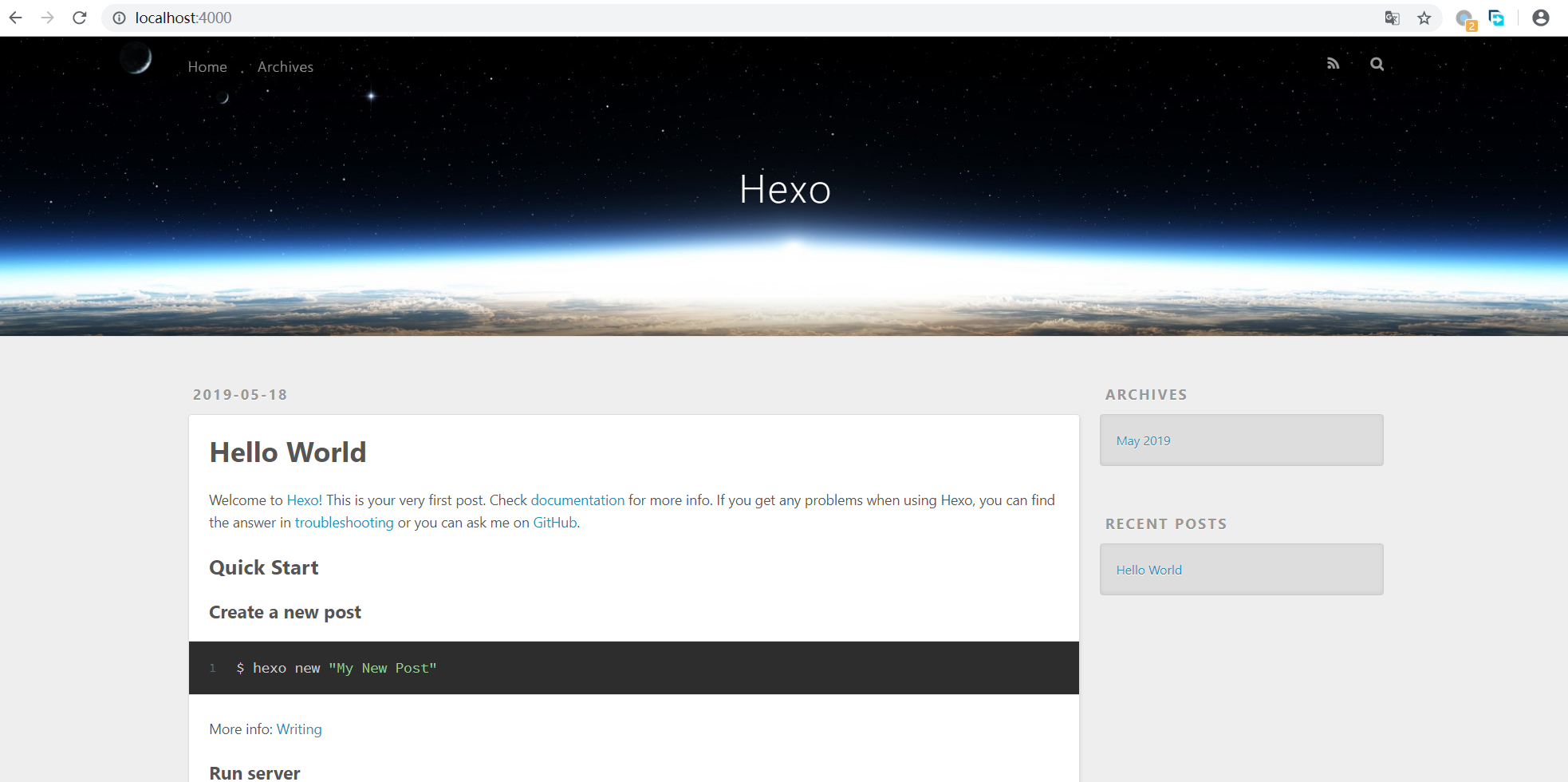Click the ARCHIVES widget heading

pos(1146,394)
